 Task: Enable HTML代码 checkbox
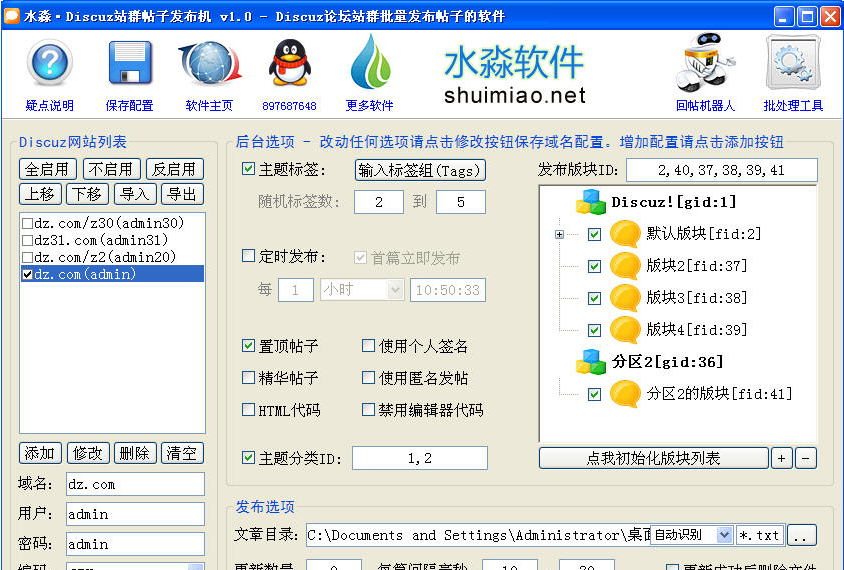coord(248,410)
